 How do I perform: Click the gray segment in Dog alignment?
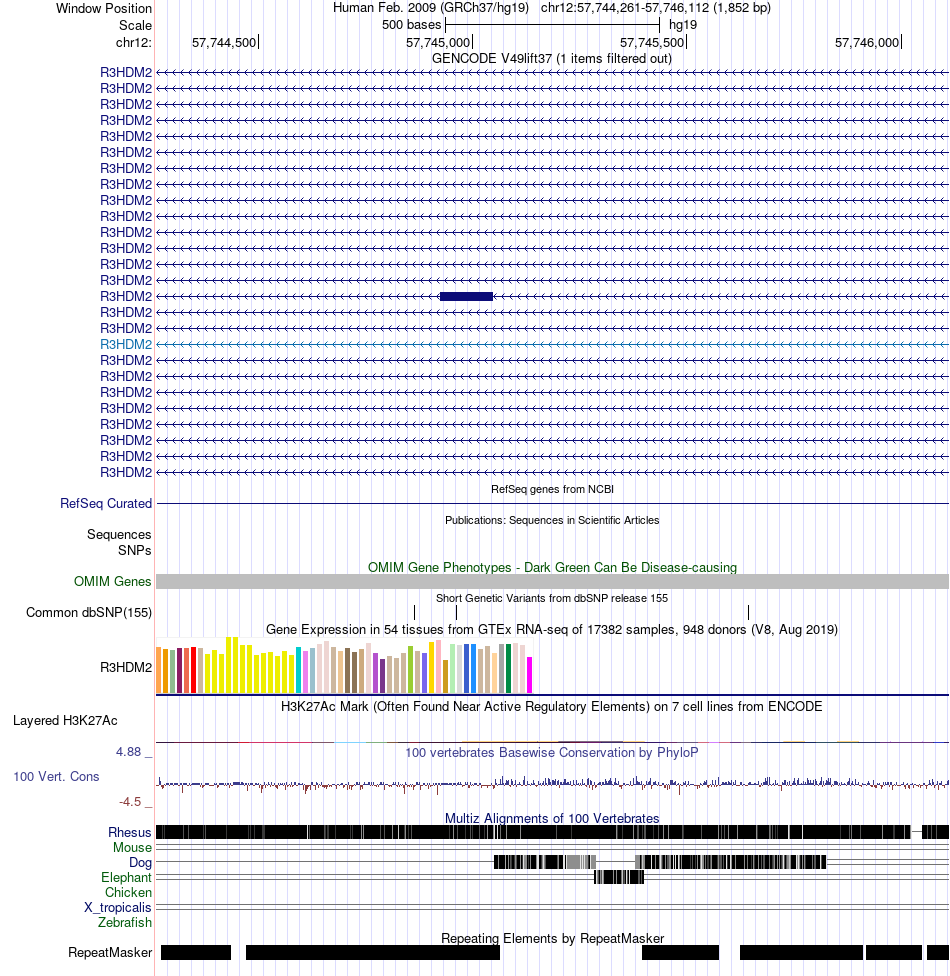[x=581, y=862]
